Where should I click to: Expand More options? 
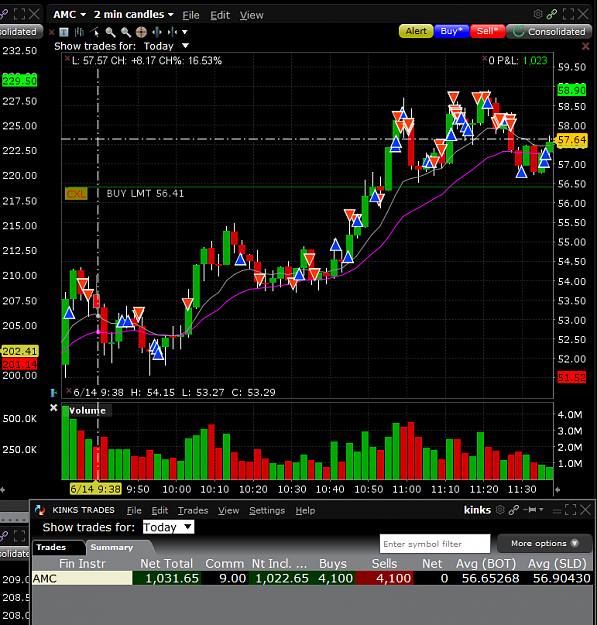544,544
